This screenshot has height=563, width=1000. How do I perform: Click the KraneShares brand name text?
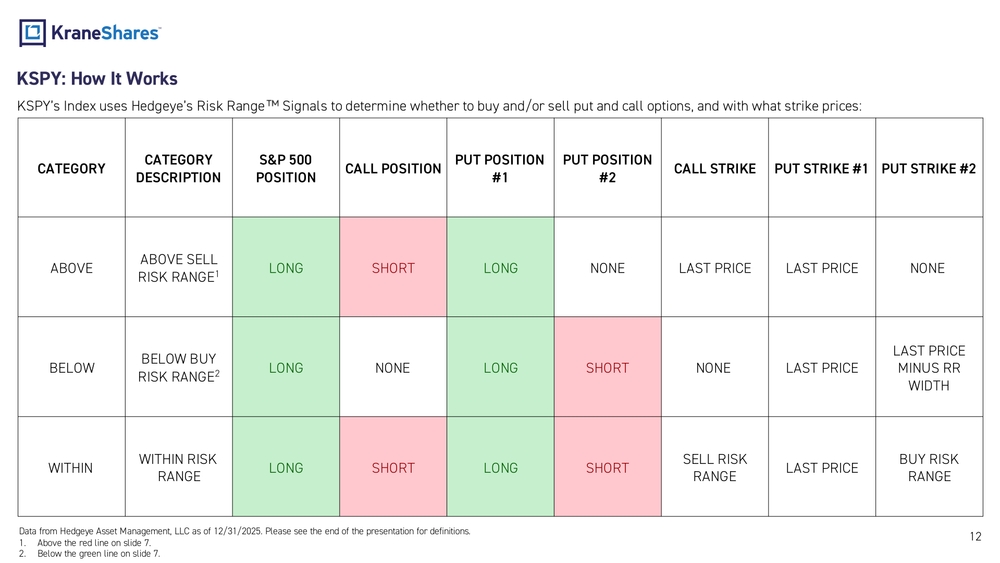pos(105,33)
